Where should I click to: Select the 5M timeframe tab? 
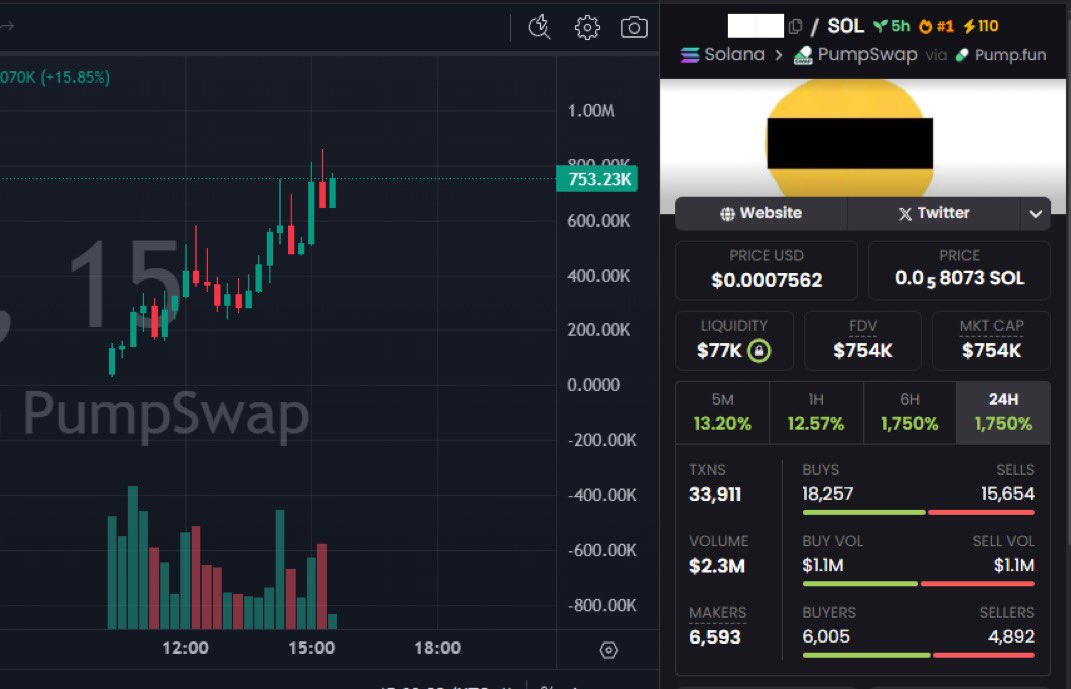tap(722, 412)
